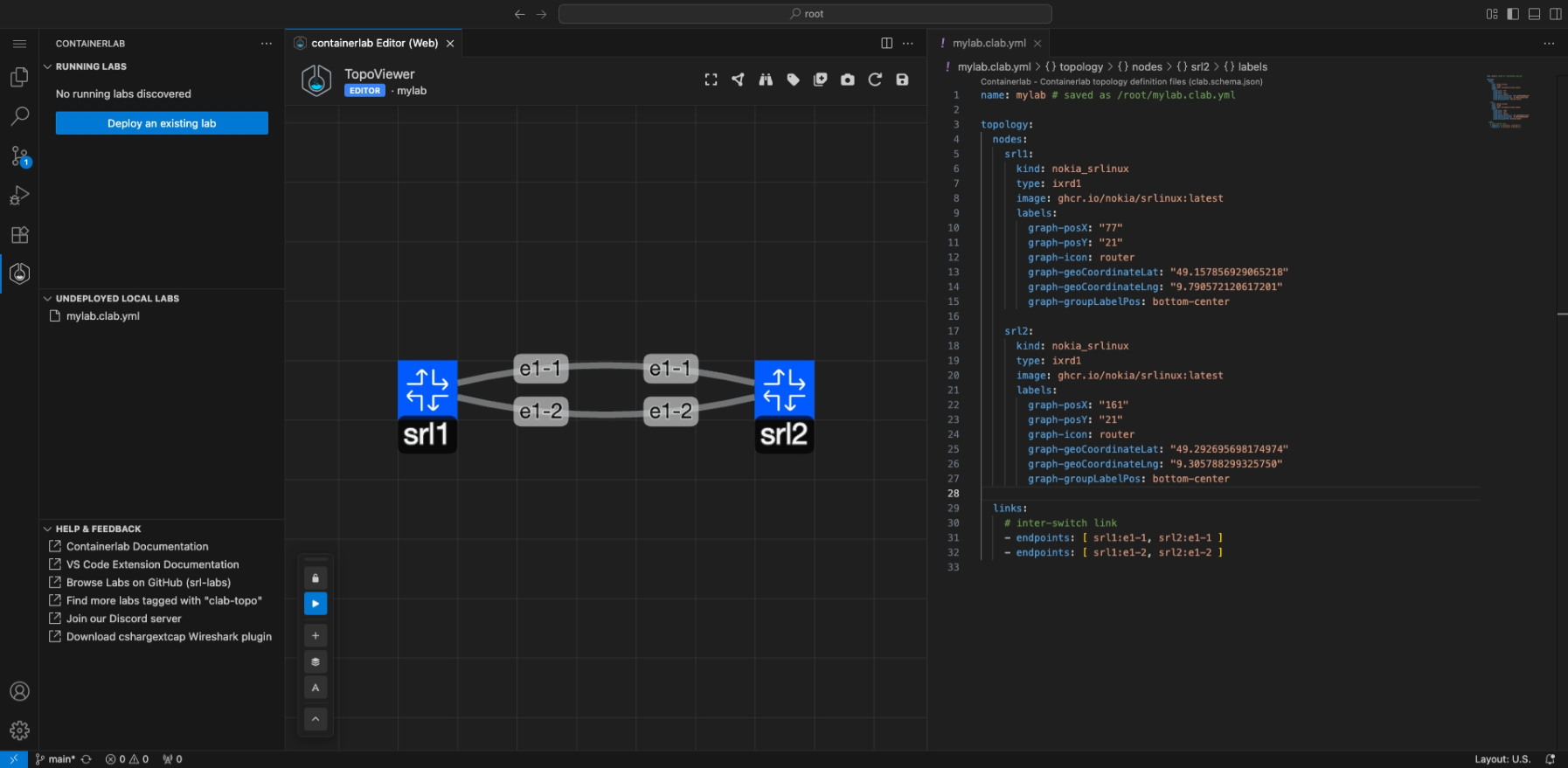Collapse the Undeployed Local Labs section
The image size is (1568, 768).
[x=117, y=298]
